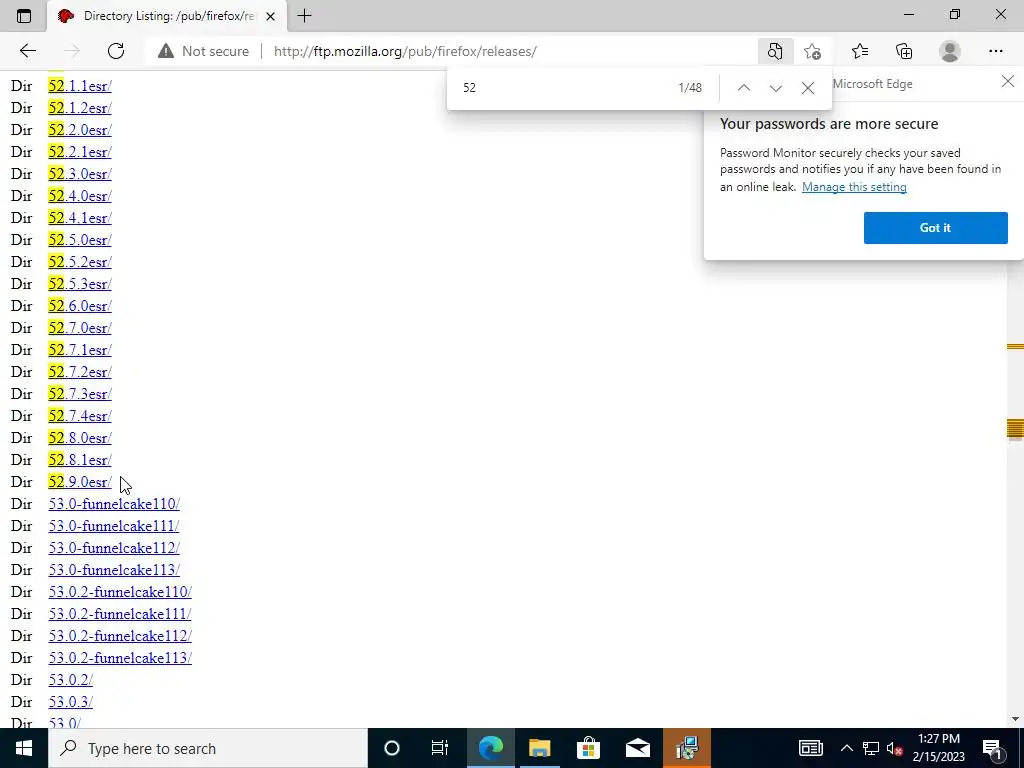1024x768 pixels.
Task: Open Microsoft Store taskbar icon
Action: pos(588,748)
